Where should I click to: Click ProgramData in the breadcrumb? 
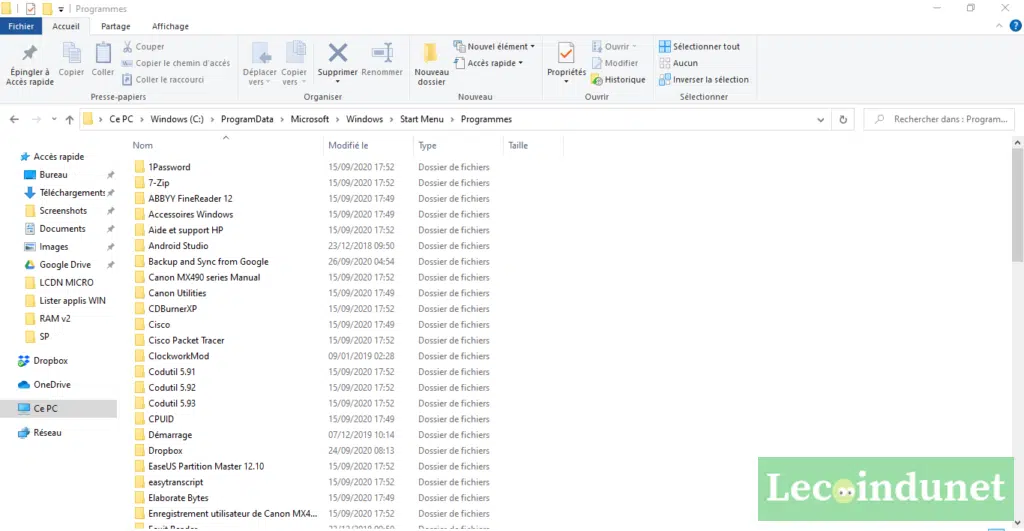point(247,120)
